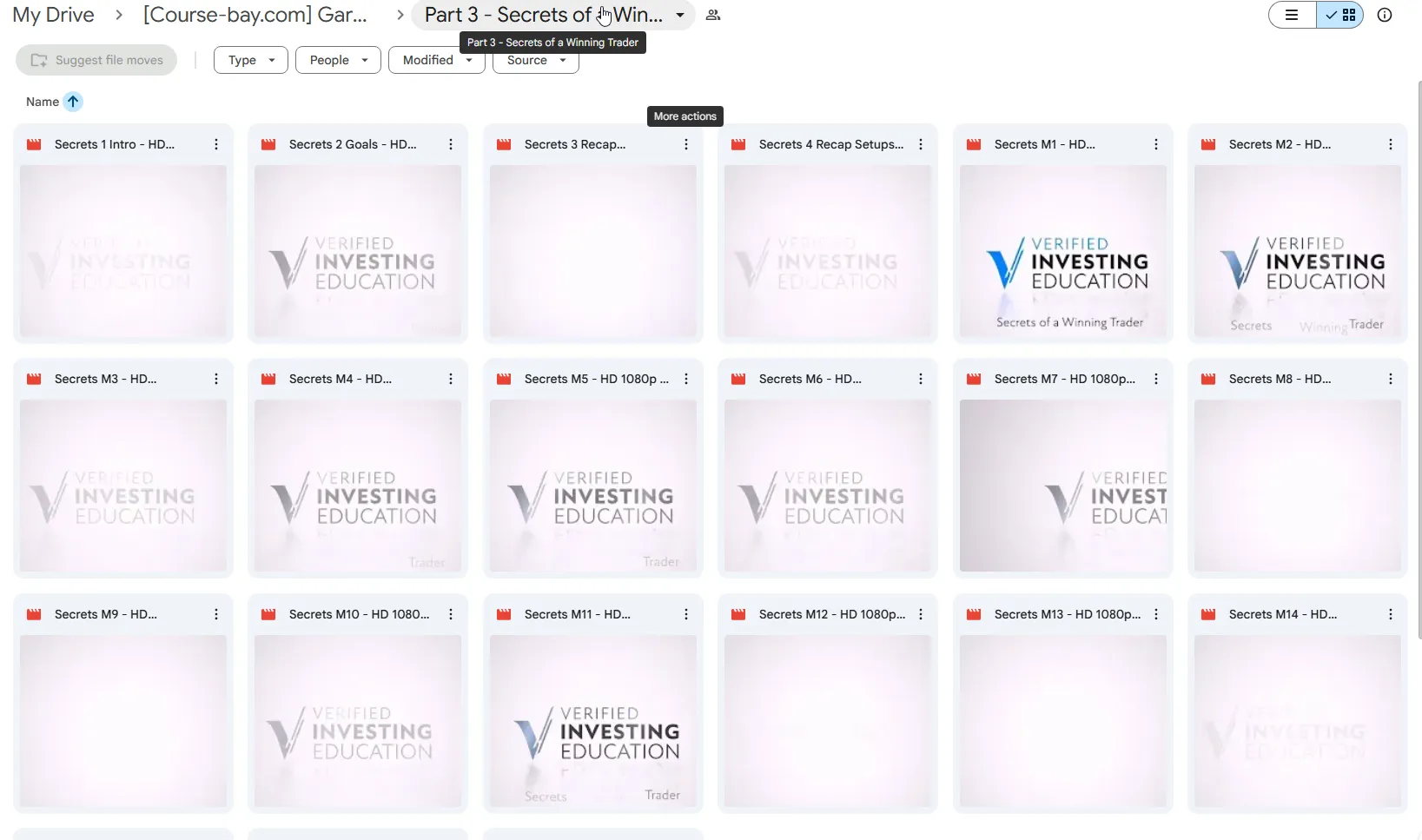Open More actions for Secrets 4 Recap Setups
This screenshot has width=1422, height=840.
(x=921, y=144)
